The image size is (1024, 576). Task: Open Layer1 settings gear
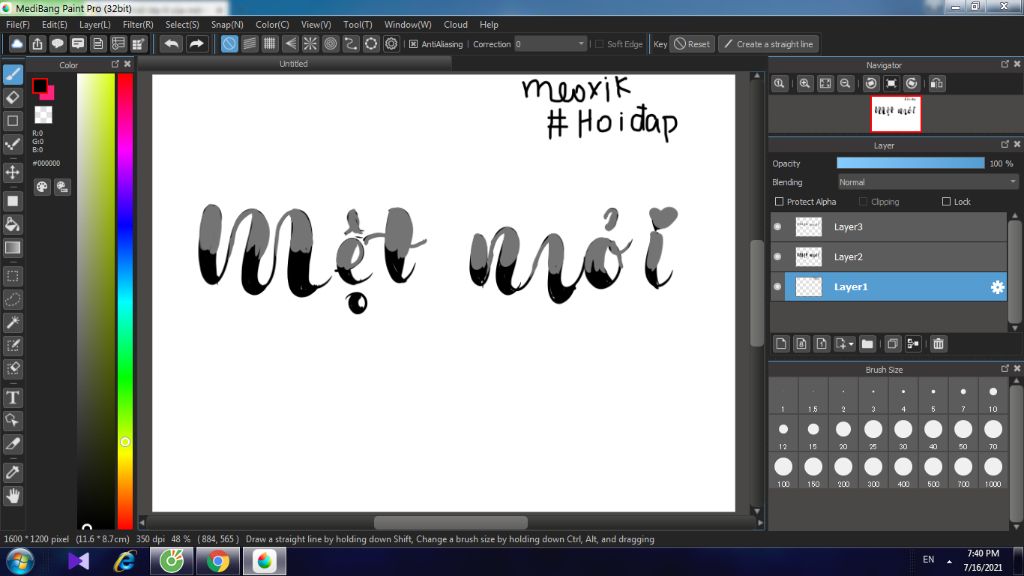pyautogui.click(x=997, y=287)
